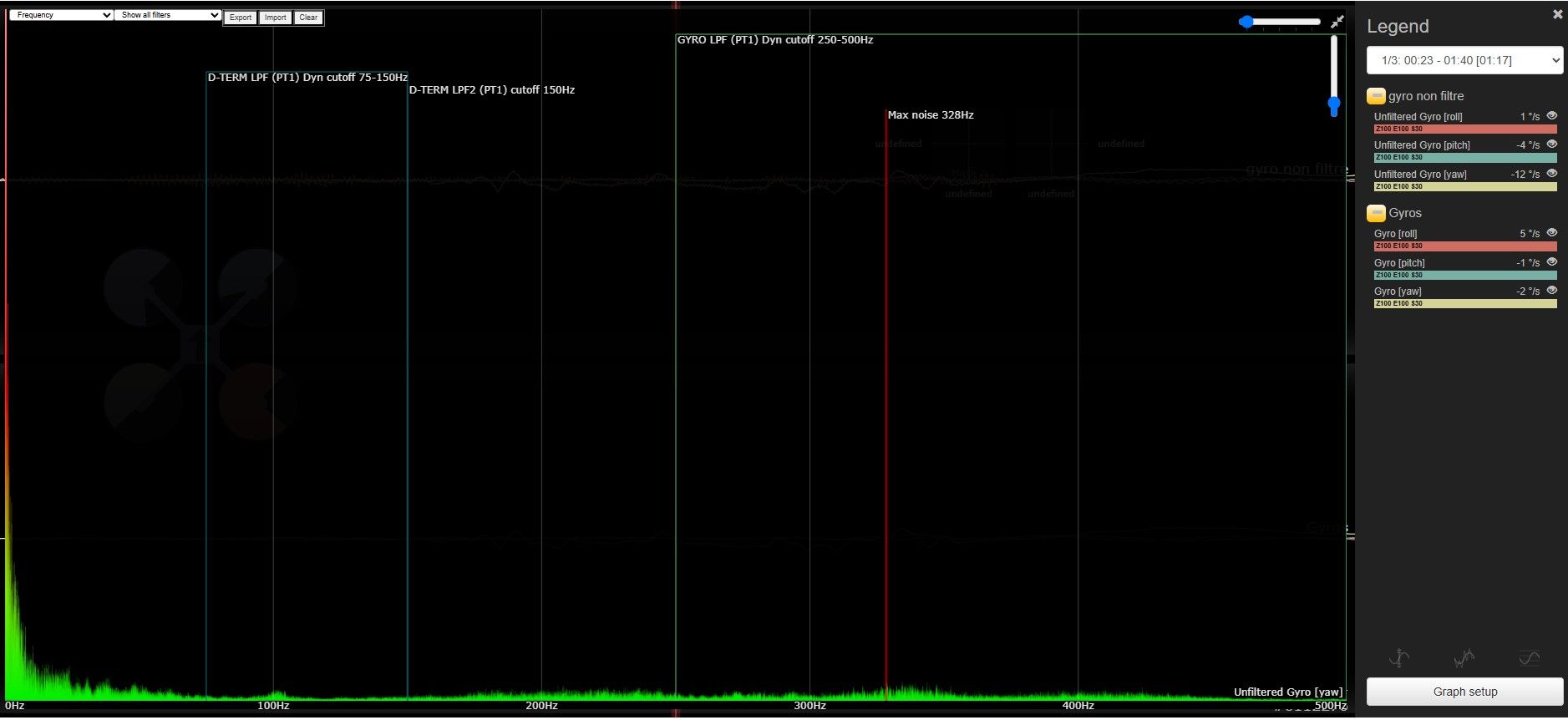The image size is (1568, 720).
Task: Click the leftmost waveform icon above Graph setup
Action: (x=1399, y=658)
